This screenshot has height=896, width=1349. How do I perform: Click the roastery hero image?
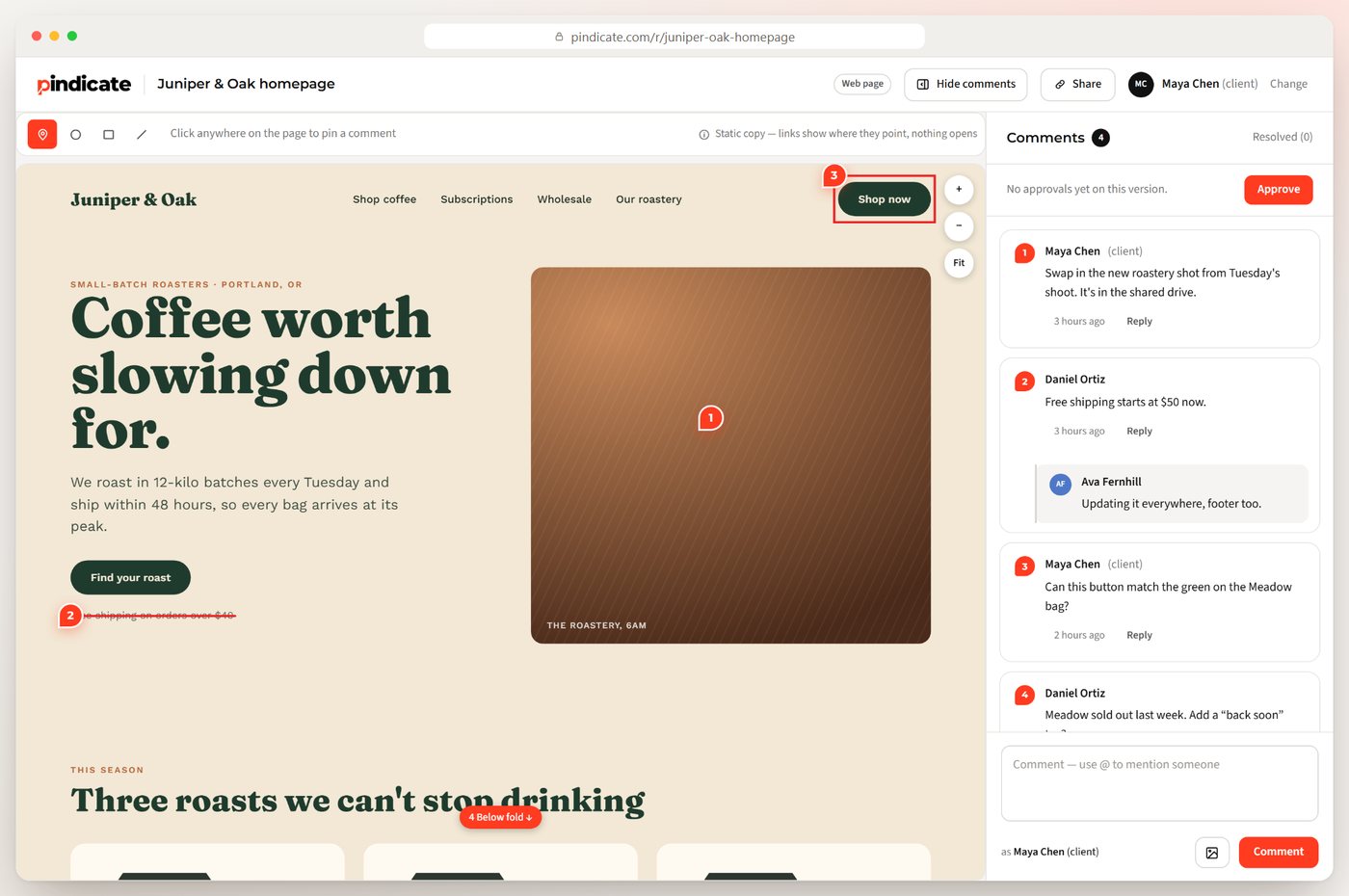coord(730,455)
